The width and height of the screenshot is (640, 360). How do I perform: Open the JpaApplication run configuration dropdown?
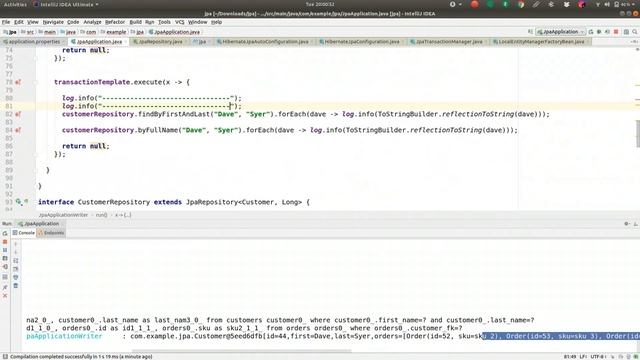click(x=561, y=32)
